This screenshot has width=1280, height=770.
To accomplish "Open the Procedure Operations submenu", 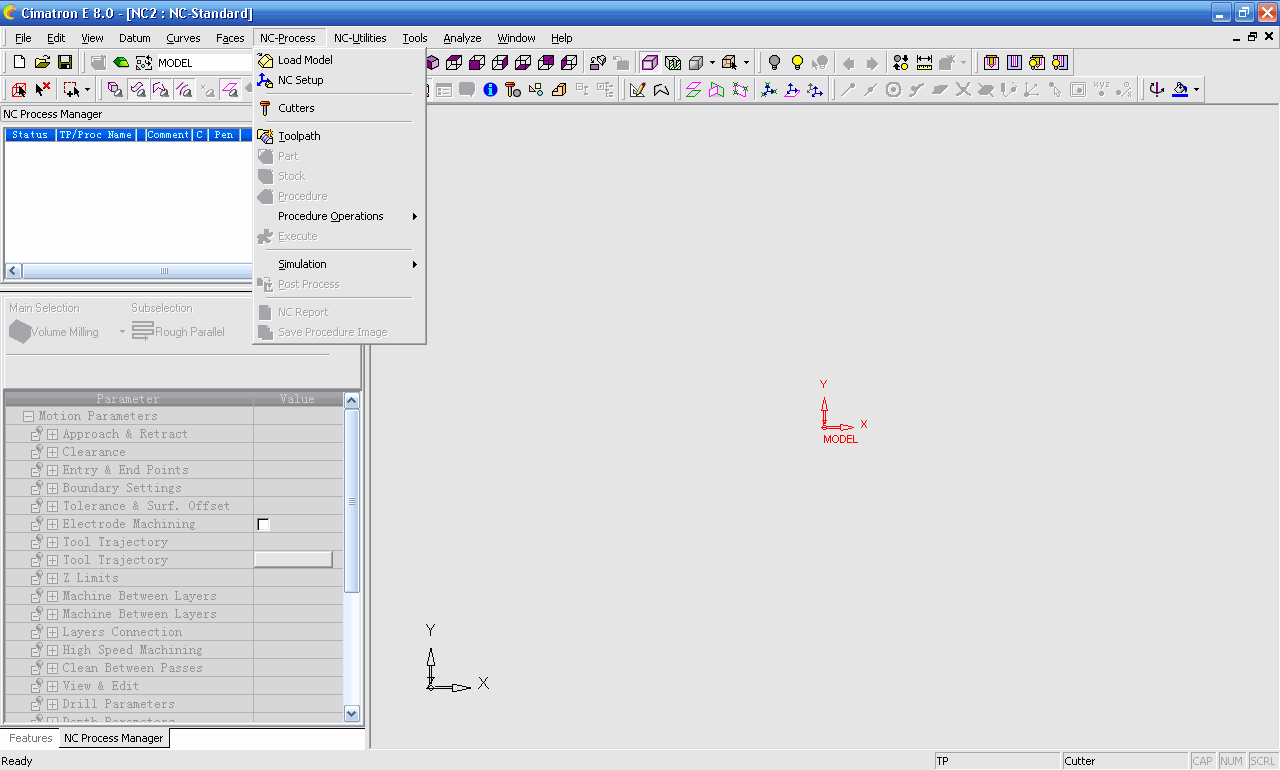I will click(x=340, y=216).
